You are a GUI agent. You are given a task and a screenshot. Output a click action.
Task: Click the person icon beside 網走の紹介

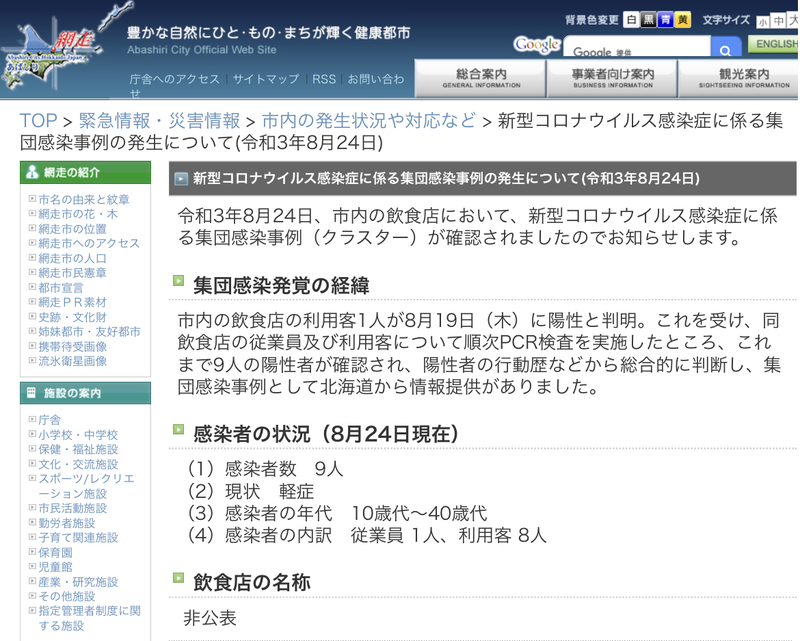point(32,172)
